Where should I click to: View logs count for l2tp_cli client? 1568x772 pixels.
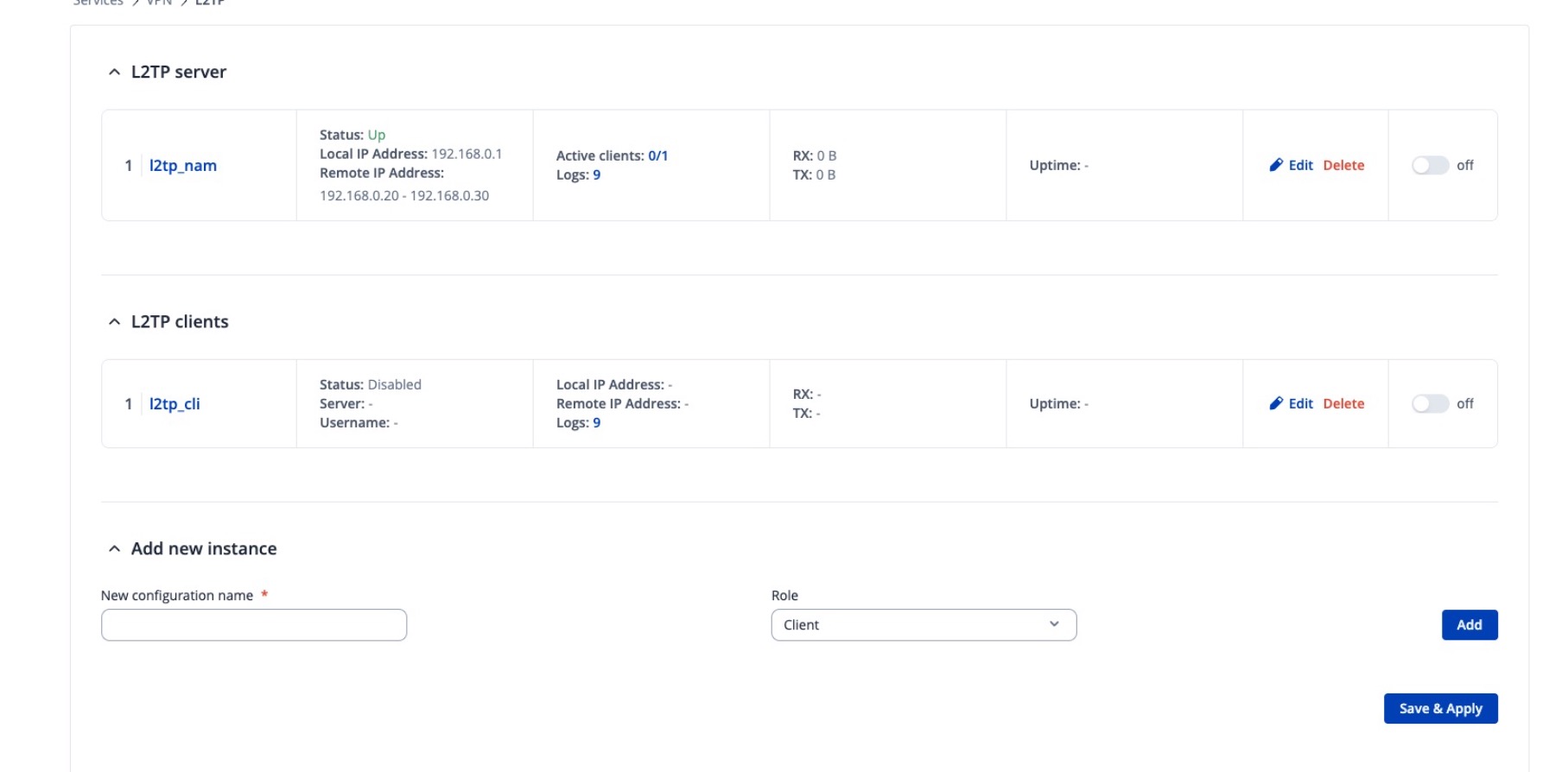tap(596, 423)
